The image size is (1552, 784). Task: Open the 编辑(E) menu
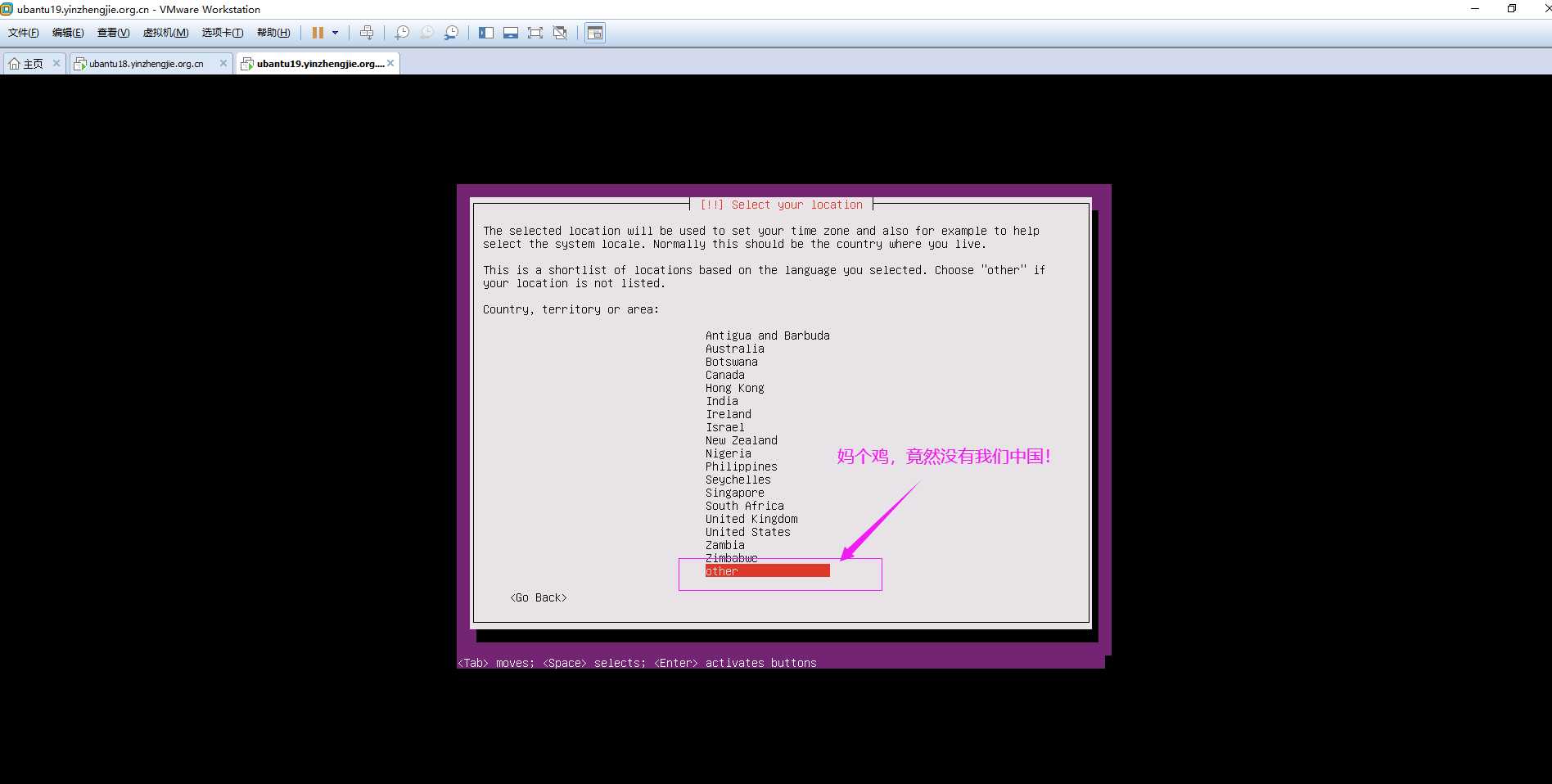point(68,33)
